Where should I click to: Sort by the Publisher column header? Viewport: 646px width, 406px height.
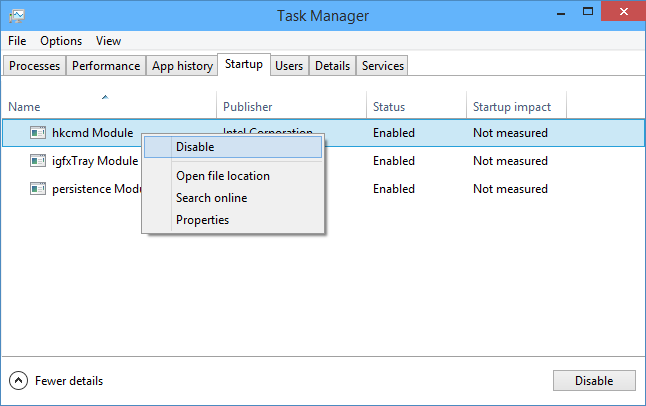pos(291,105)
